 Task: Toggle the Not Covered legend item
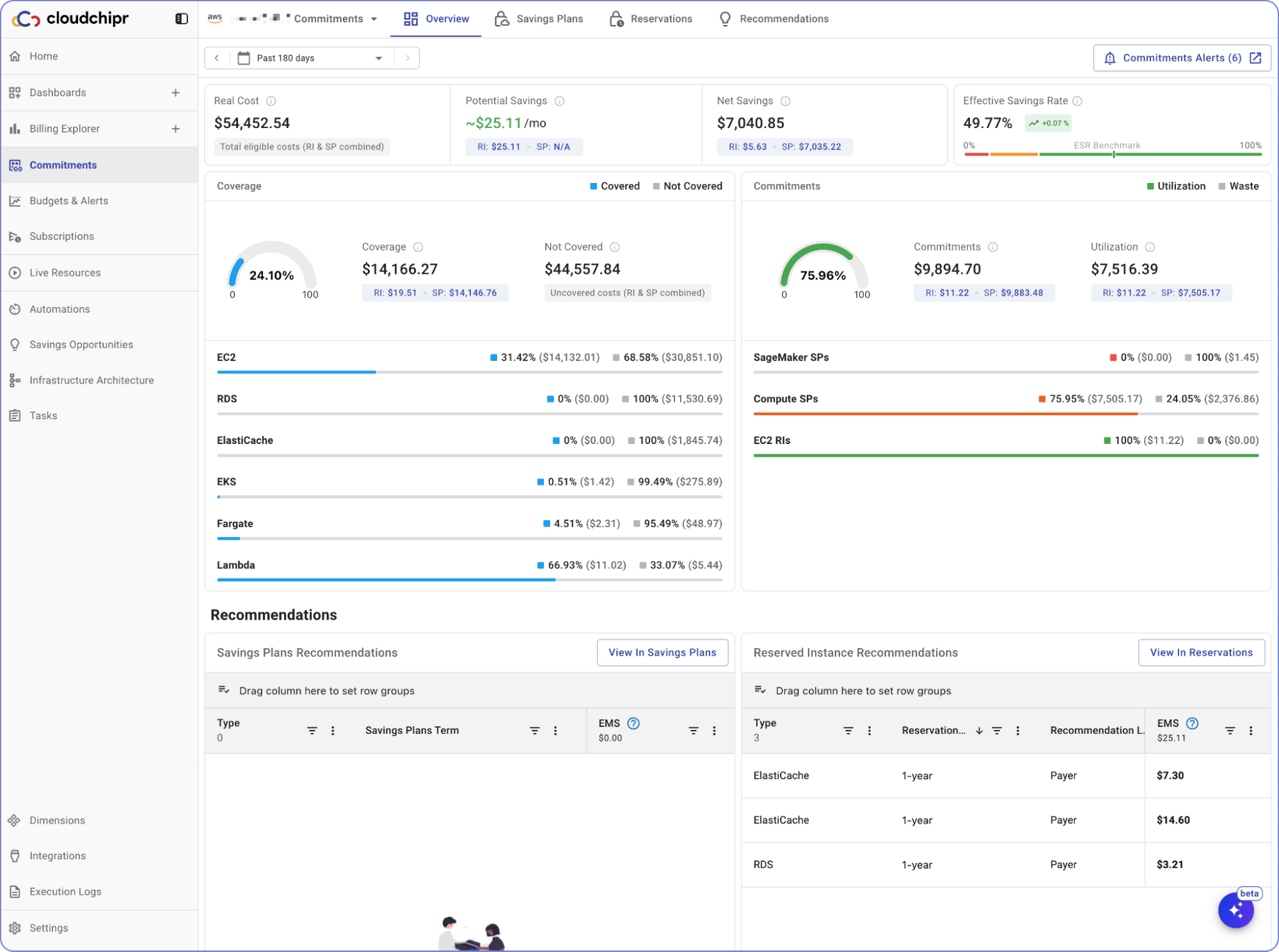[x=687, y=186]
